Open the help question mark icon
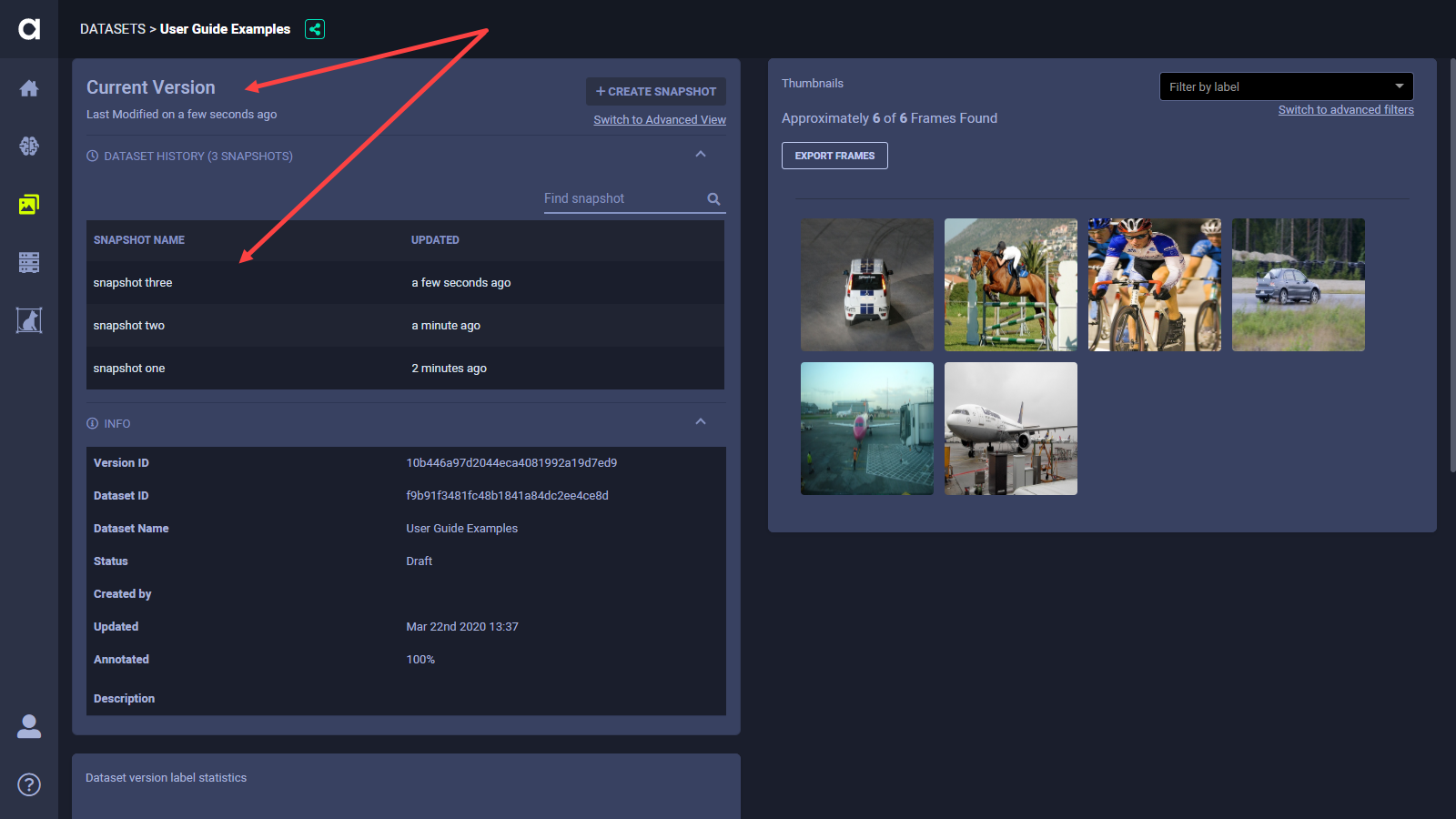 click(x=29, y=784)
